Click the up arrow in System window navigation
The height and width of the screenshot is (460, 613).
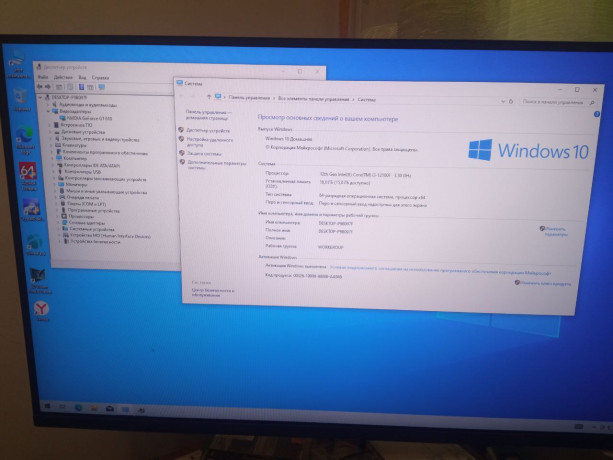click(x=209, y=97)
